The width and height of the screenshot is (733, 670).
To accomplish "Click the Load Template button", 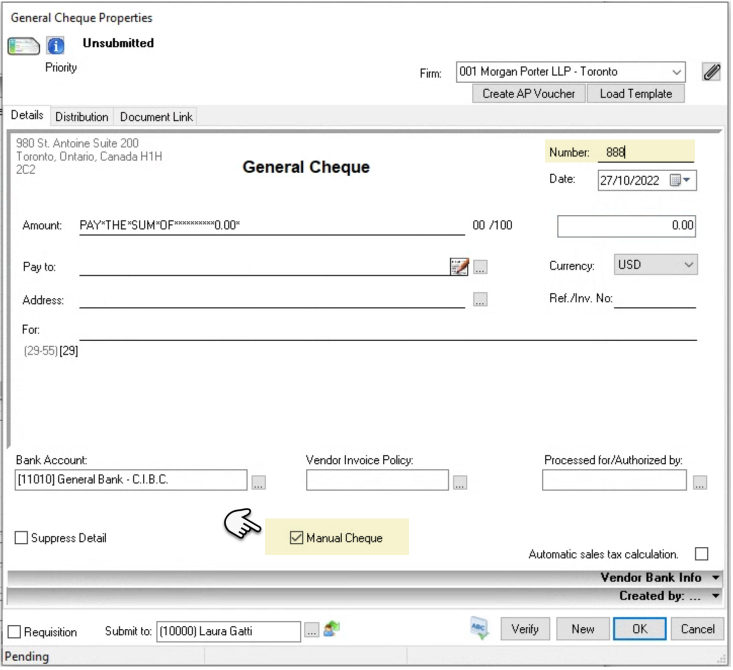I will 636,94.
